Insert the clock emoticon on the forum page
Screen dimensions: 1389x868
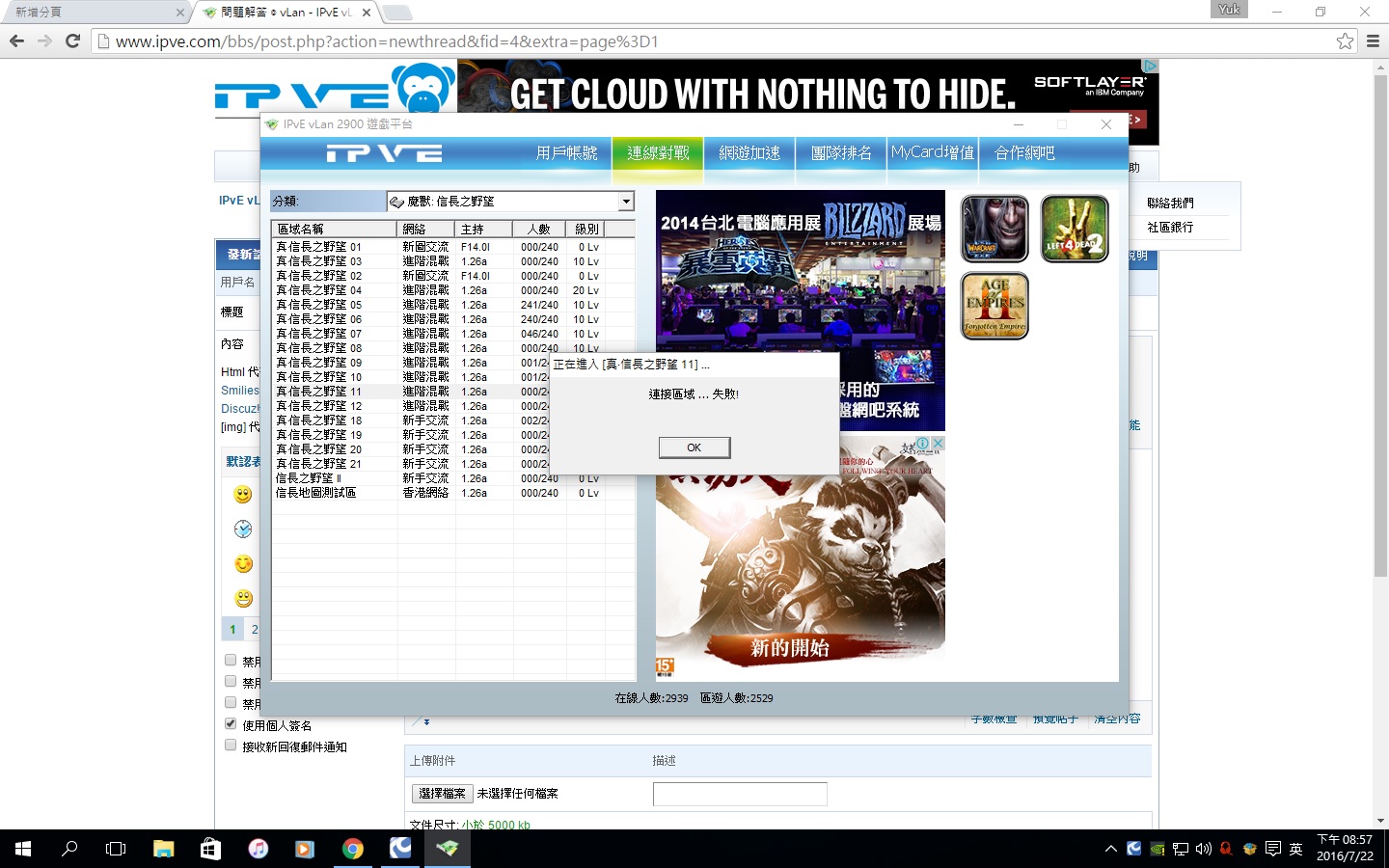[243, 529]
